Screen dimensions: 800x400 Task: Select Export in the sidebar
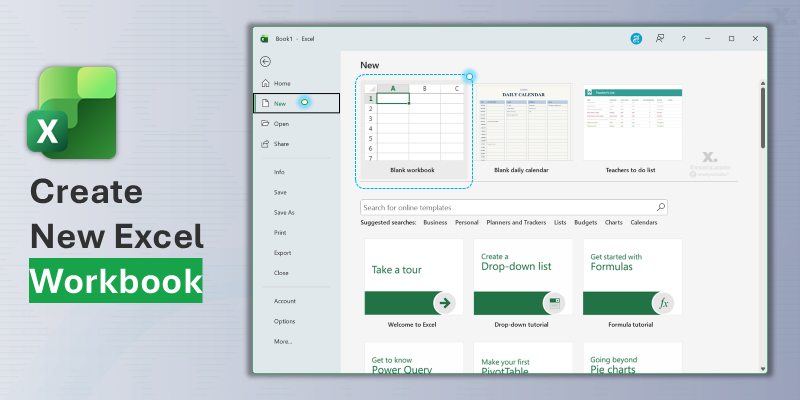282,252
